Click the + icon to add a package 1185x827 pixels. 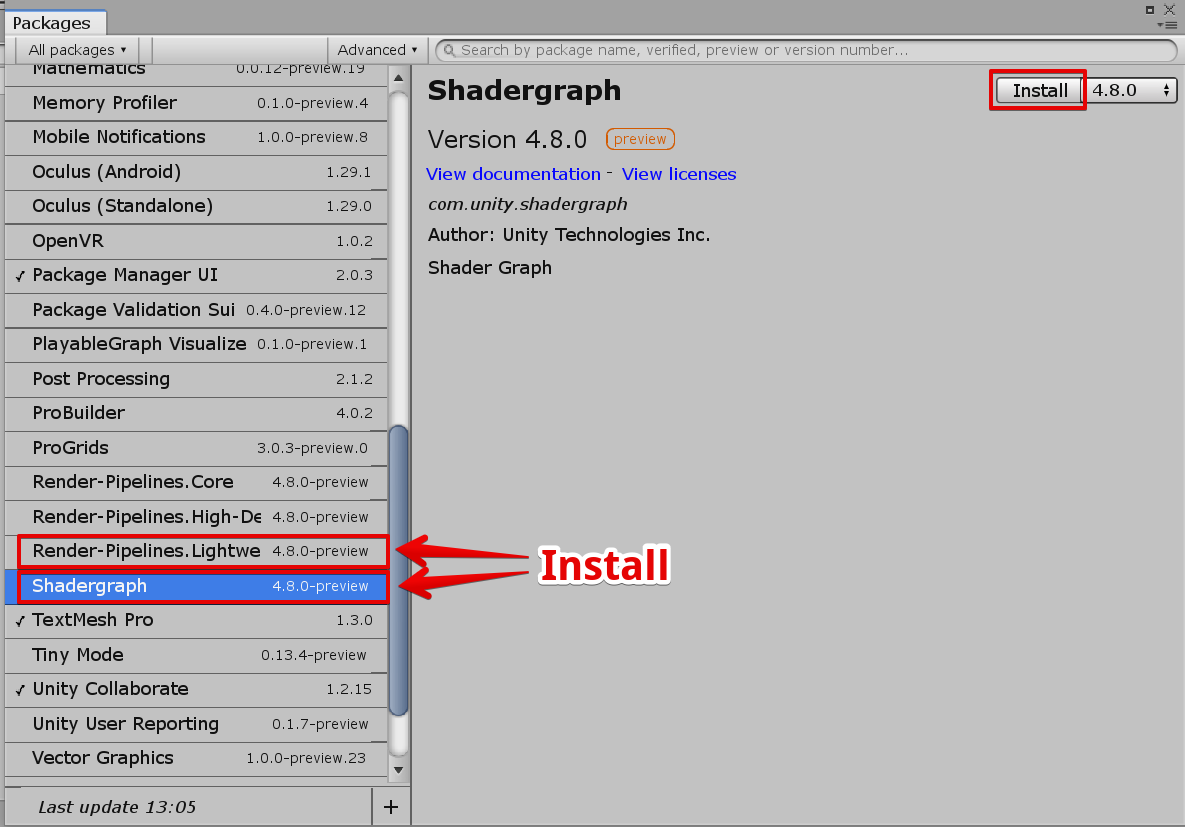[390, 806]
